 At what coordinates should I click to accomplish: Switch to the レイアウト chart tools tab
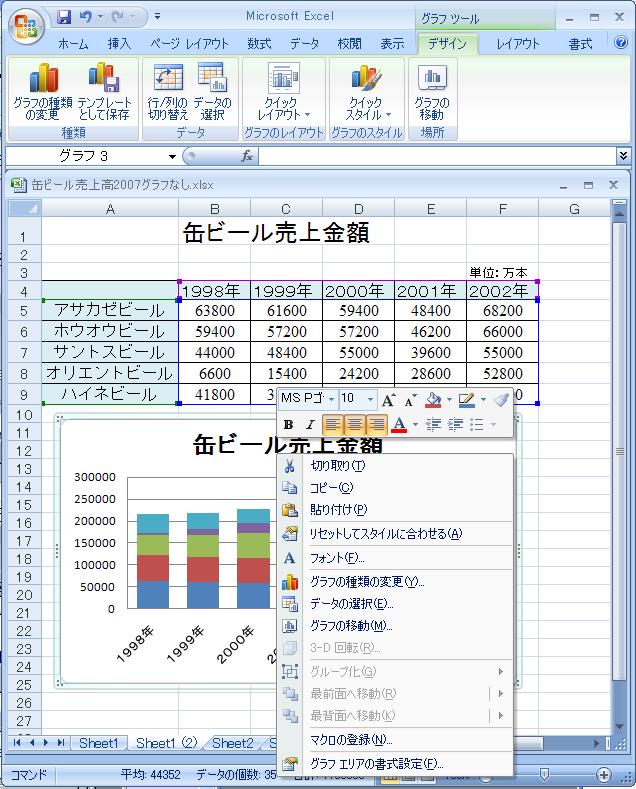click(518, 44)
